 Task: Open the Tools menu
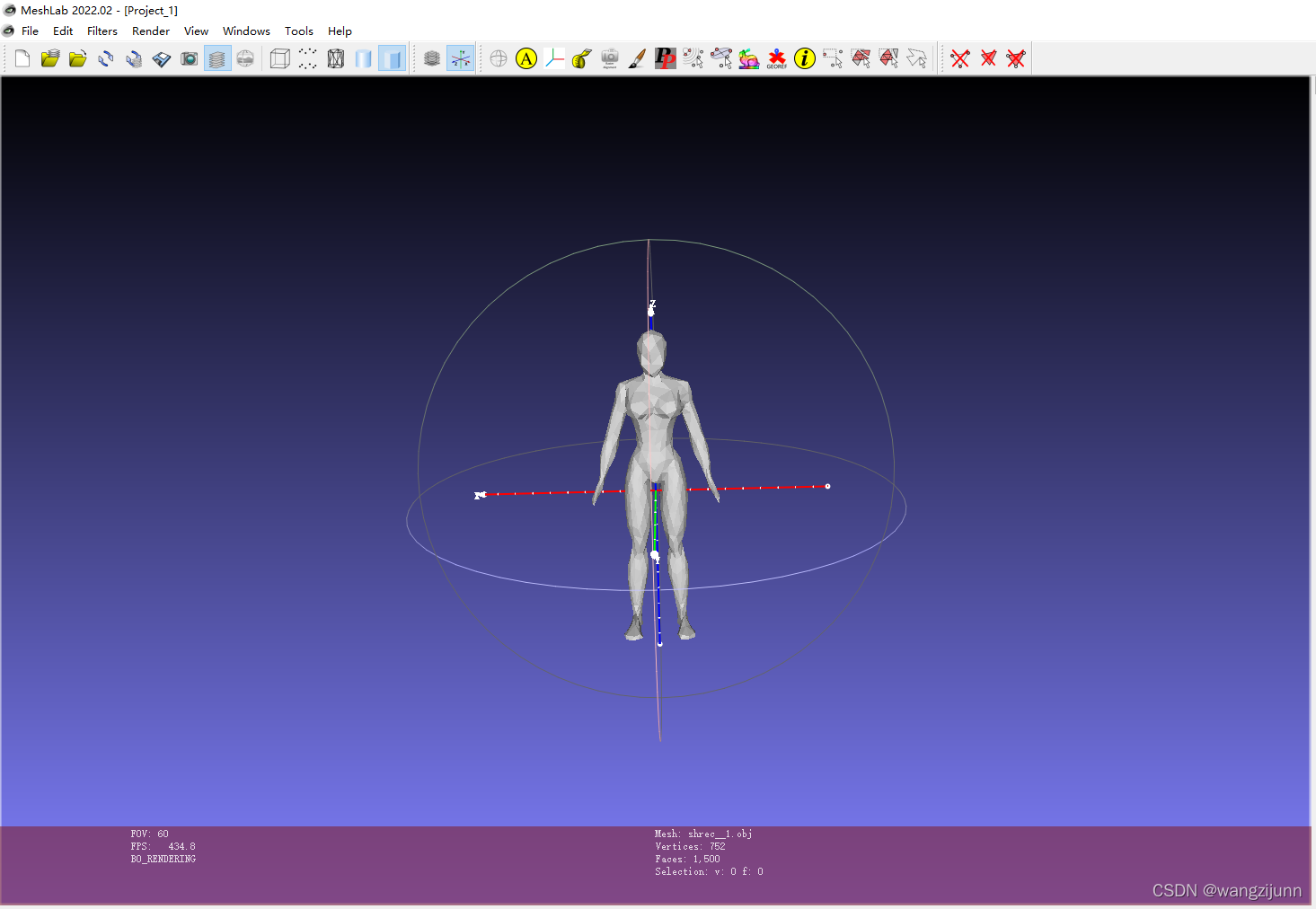point(299,31)
